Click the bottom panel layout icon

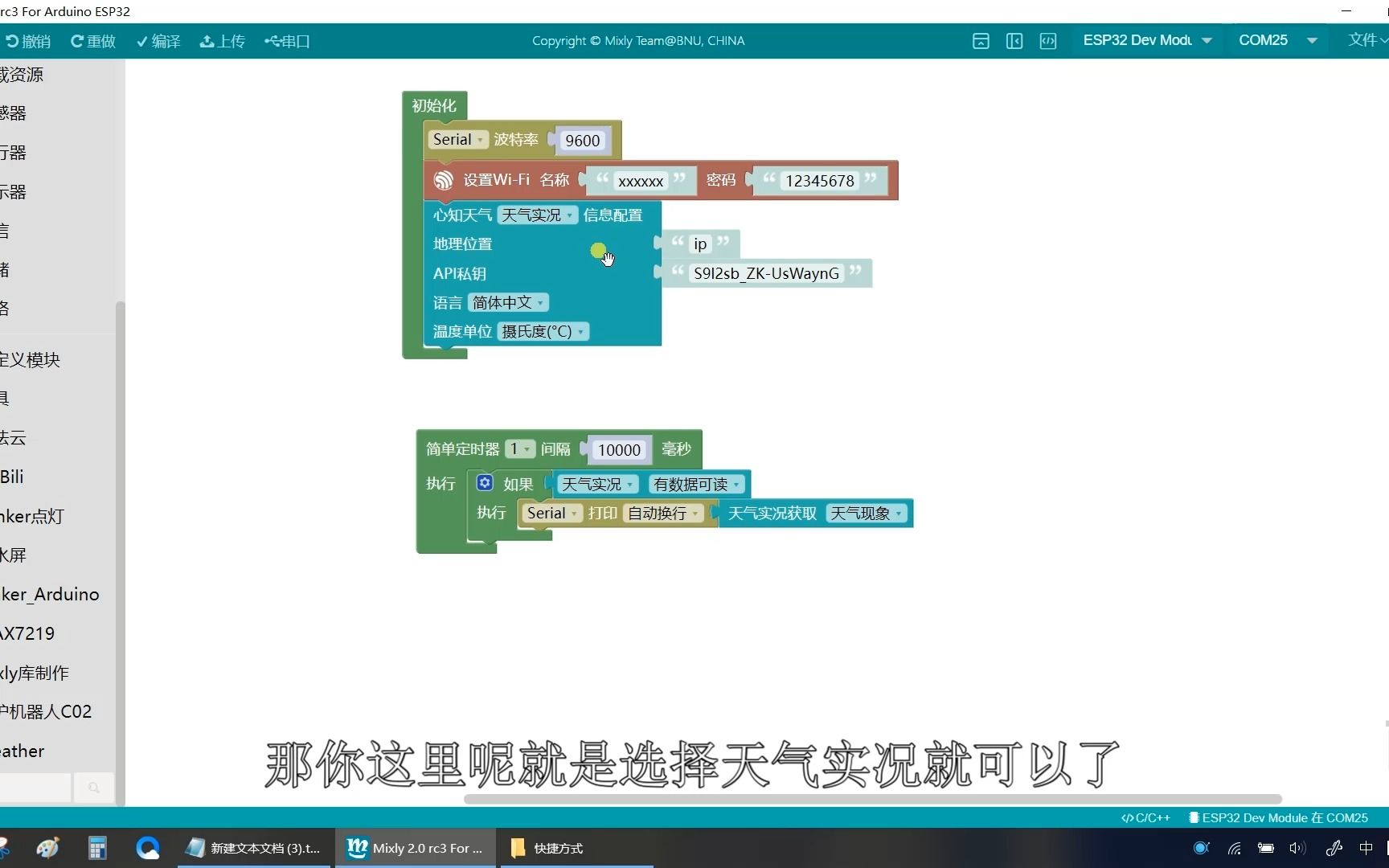981,41
